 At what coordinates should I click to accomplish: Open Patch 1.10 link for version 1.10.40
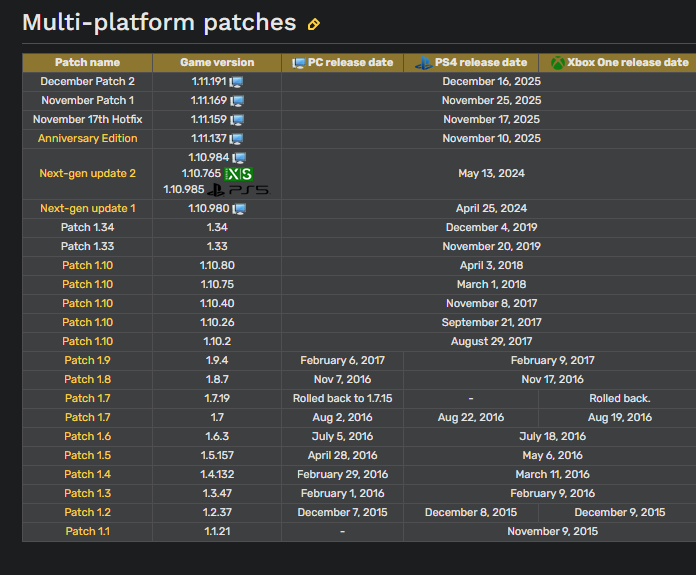coord(87,304)
